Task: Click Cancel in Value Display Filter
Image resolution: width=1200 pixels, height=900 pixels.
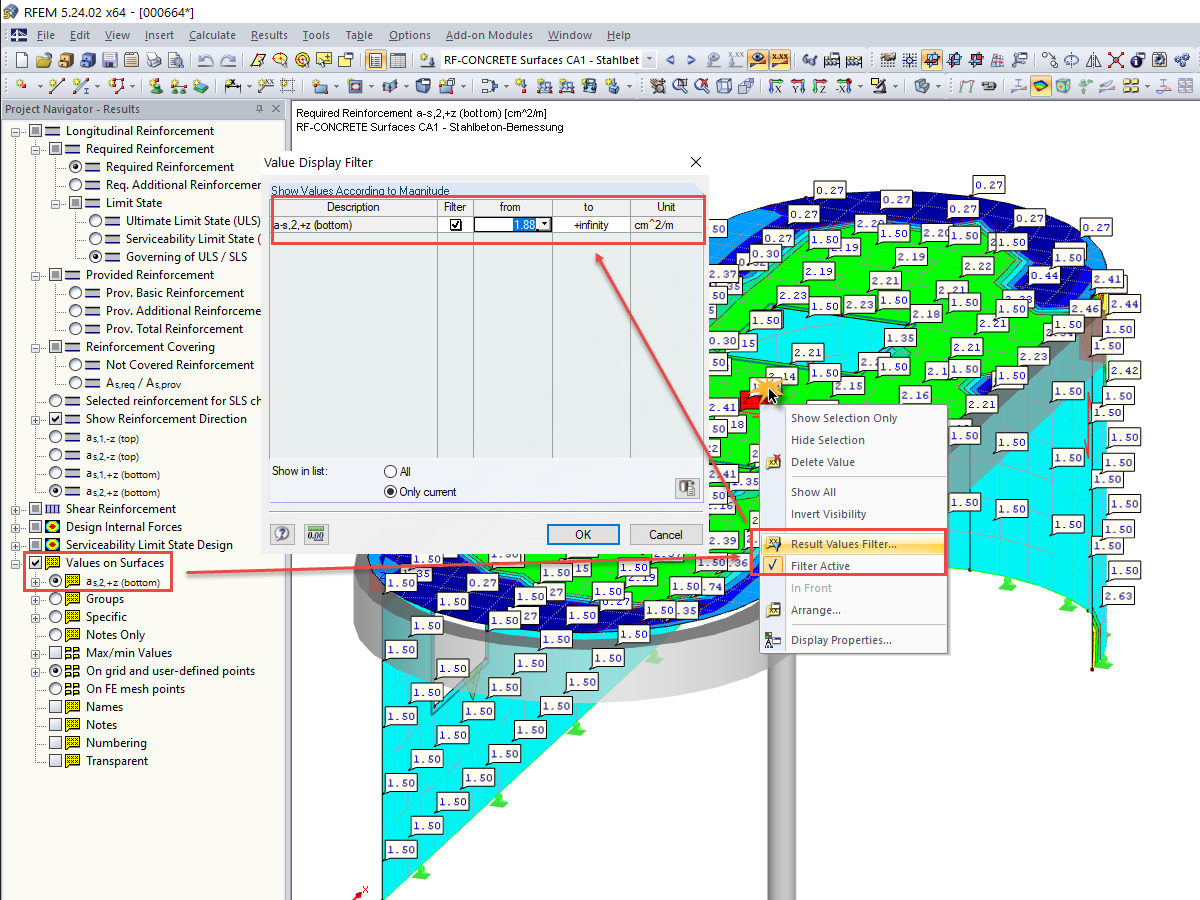Action: (x=666, y=534)
